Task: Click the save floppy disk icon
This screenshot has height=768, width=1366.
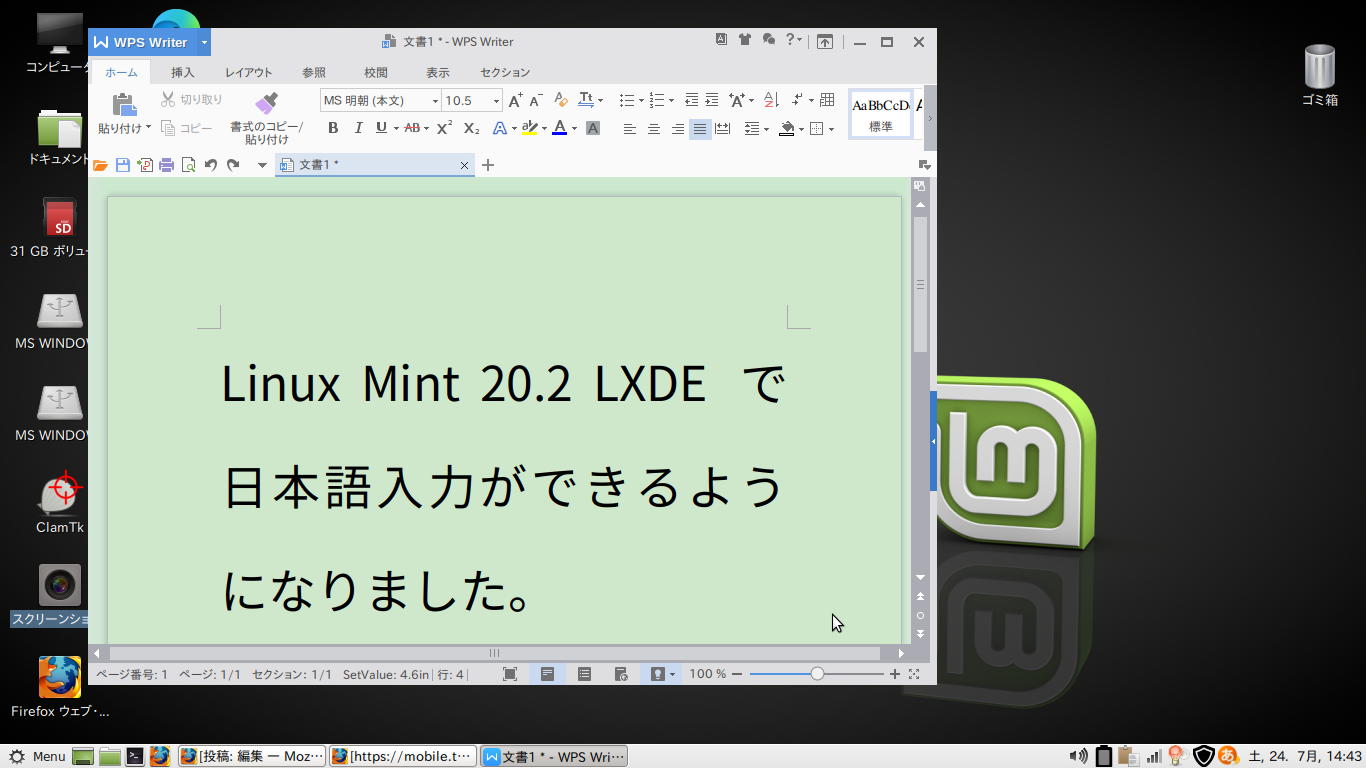Action: (x=122, y=165)
